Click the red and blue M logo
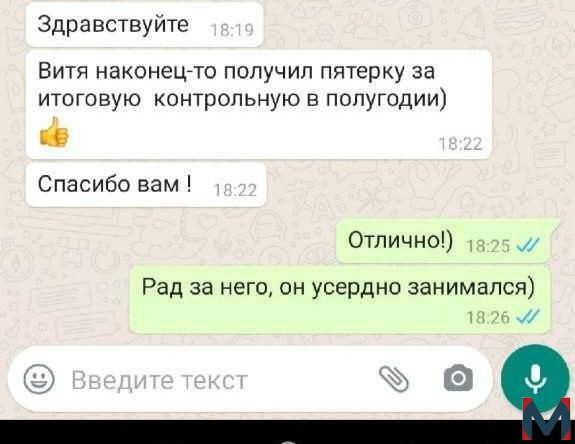The width and height of the screenshot is (575, 444). click(546, 418)
